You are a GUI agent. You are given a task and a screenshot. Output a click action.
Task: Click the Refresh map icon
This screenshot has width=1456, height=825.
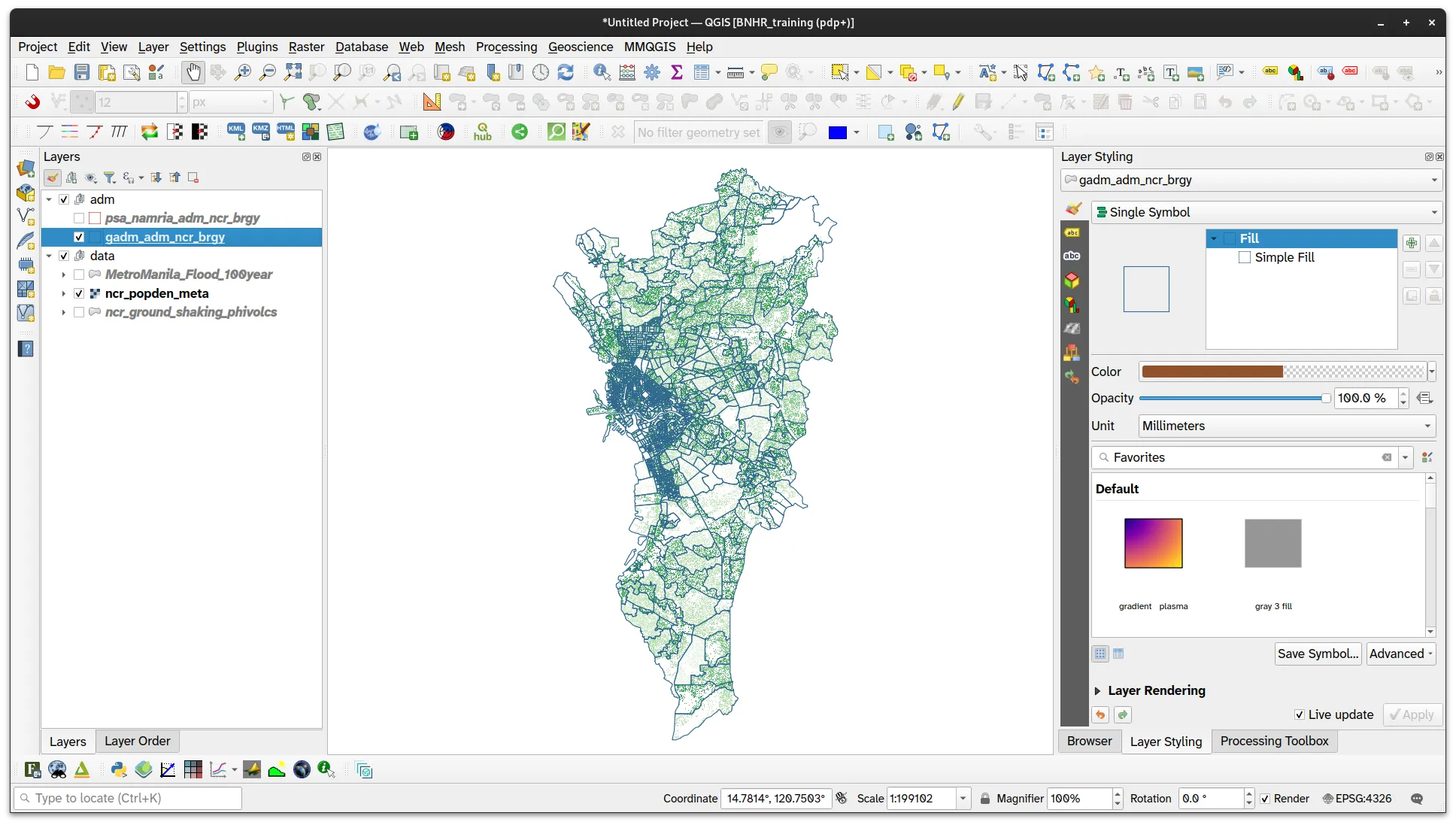pos(566,72)
